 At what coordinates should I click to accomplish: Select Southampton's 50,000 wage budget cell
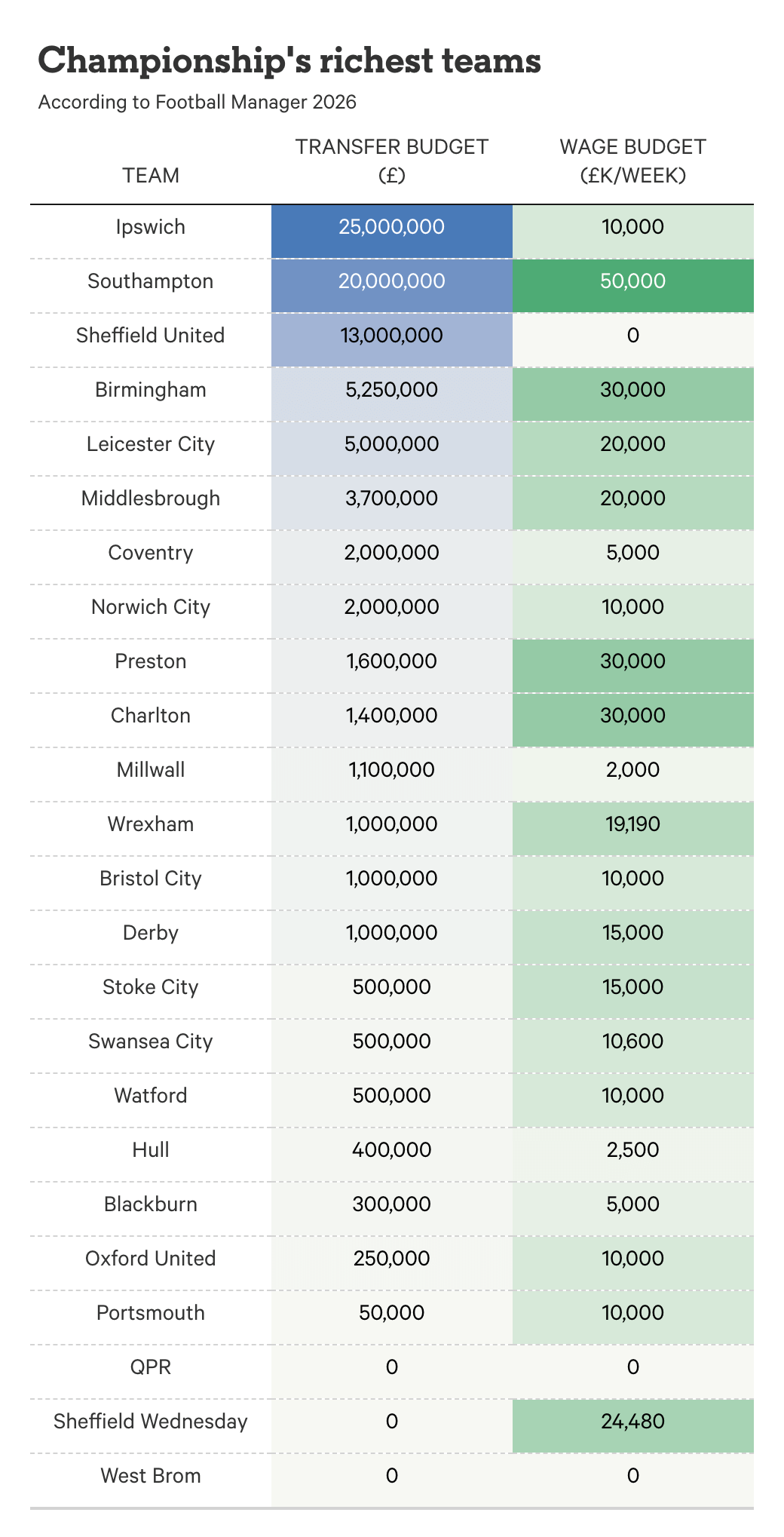coord(632,281)
